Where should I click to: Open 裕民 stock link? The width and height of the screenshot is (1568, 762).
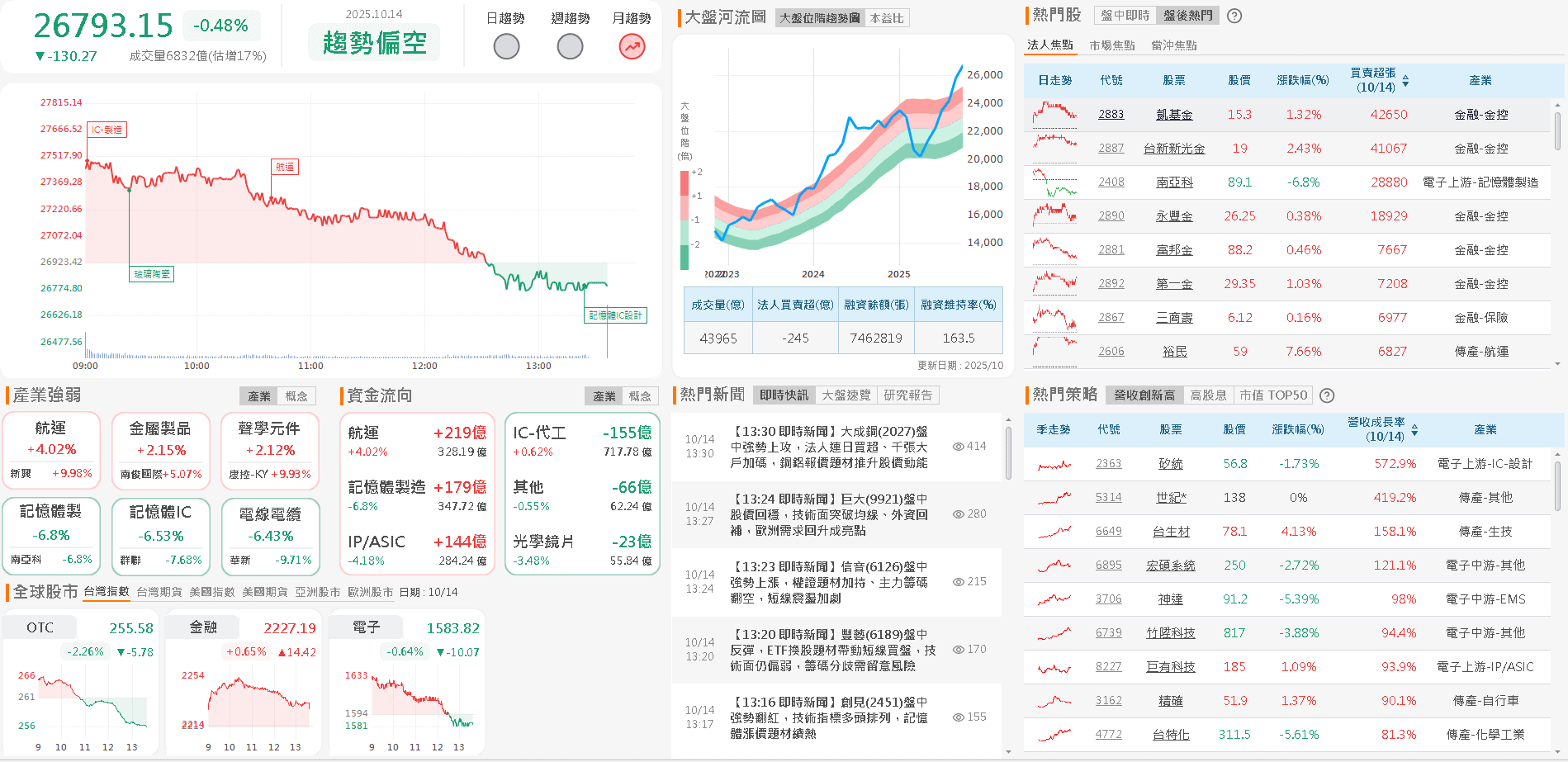[x=1174, y=352]
